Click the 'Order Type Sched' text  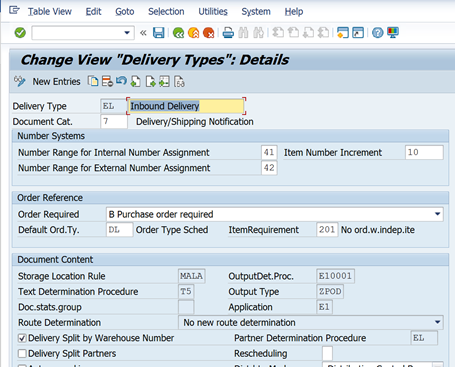coord(172,230)
